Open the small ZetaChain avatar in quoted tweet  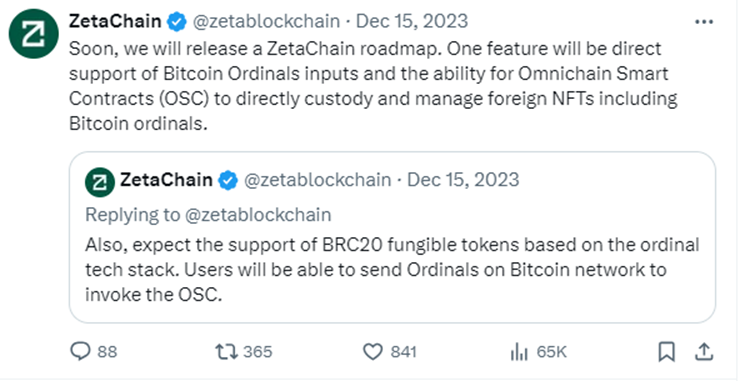pos(99,182)
